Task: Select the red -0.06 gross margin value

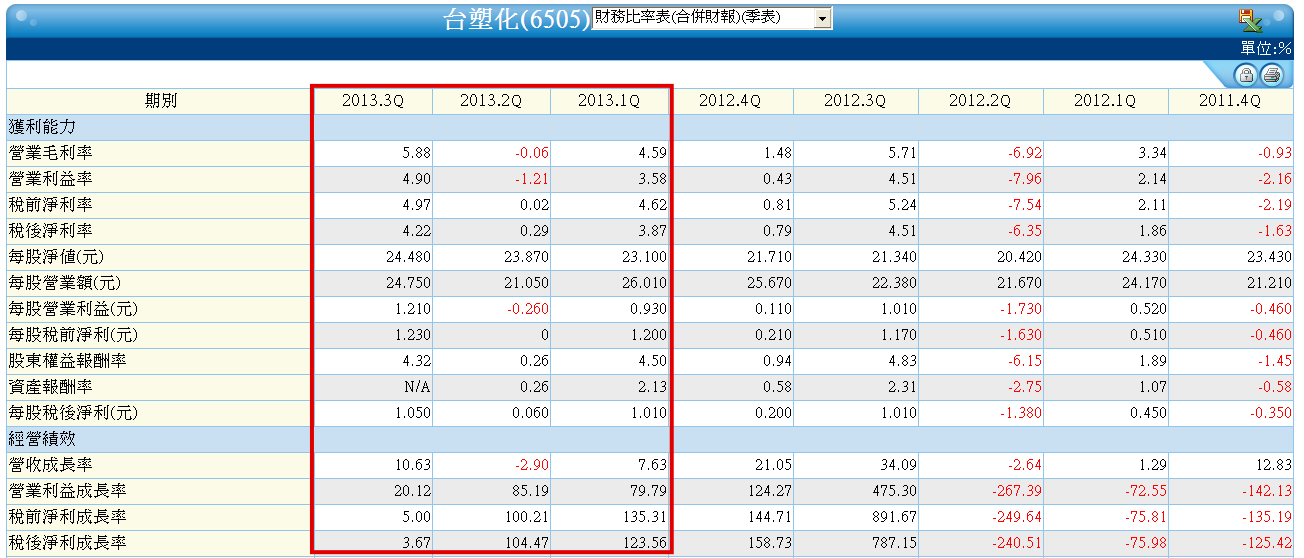Action: (532, 153)
